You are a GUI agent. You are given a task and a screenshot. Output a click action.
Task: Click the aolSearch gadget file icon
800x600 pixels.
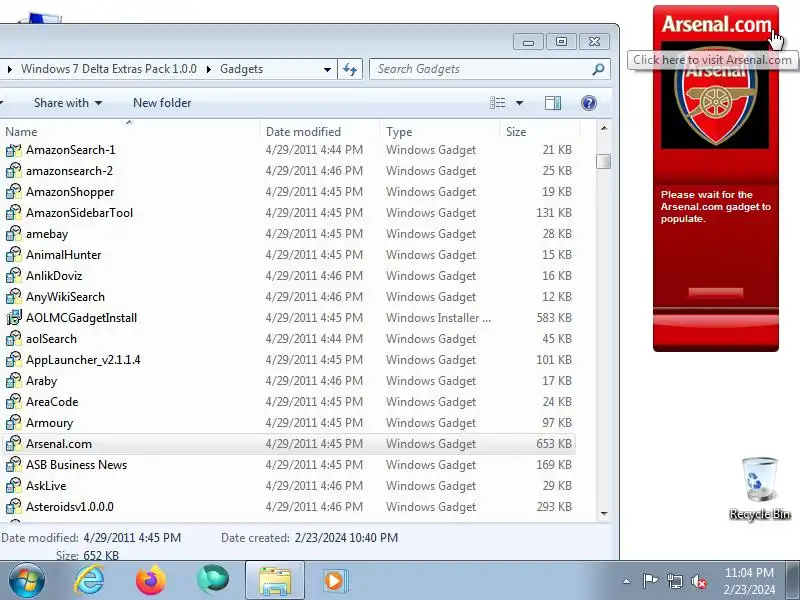tap(14, 339)
